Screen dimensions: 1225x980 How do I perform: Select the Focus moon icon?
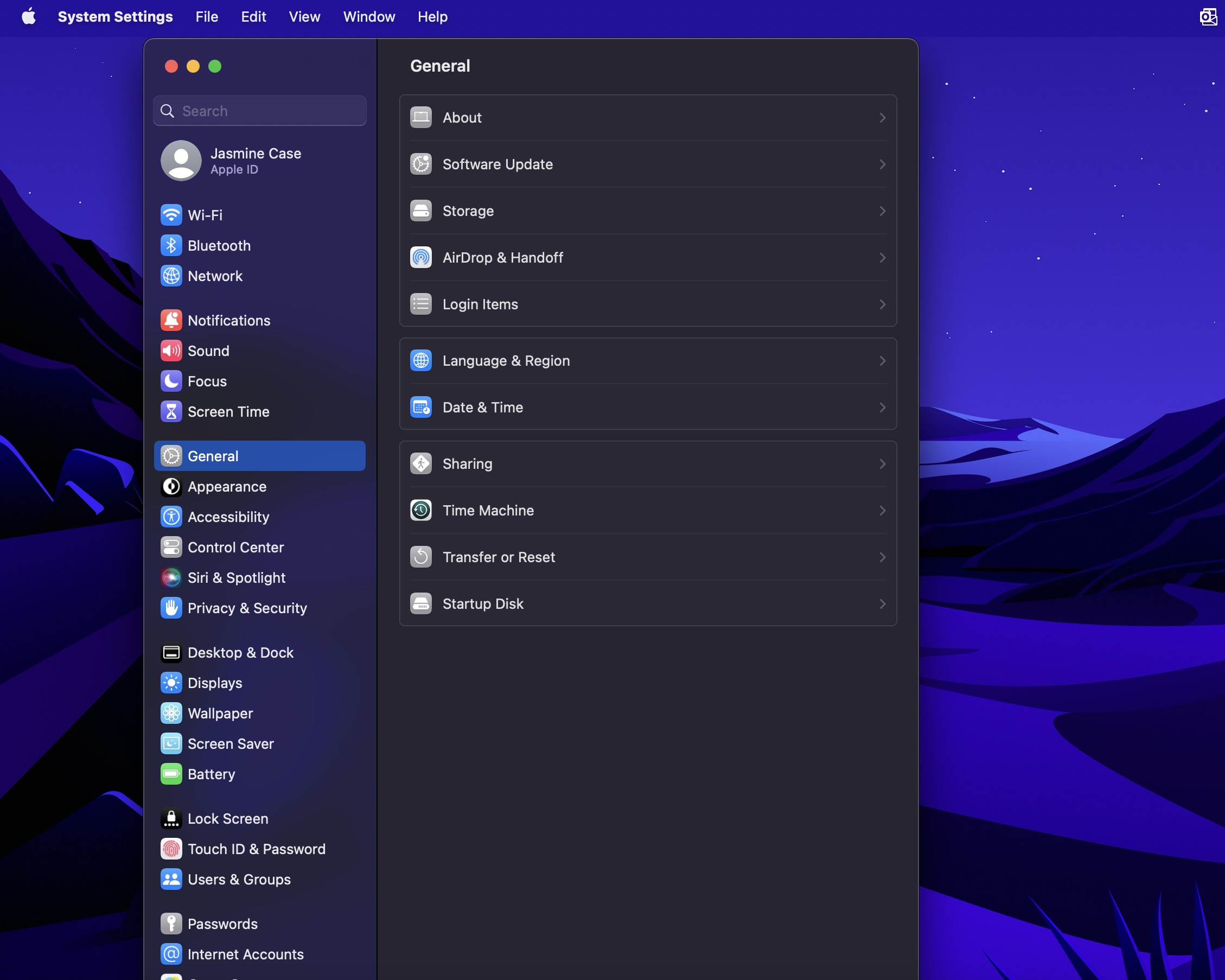(x=171, y=381)
